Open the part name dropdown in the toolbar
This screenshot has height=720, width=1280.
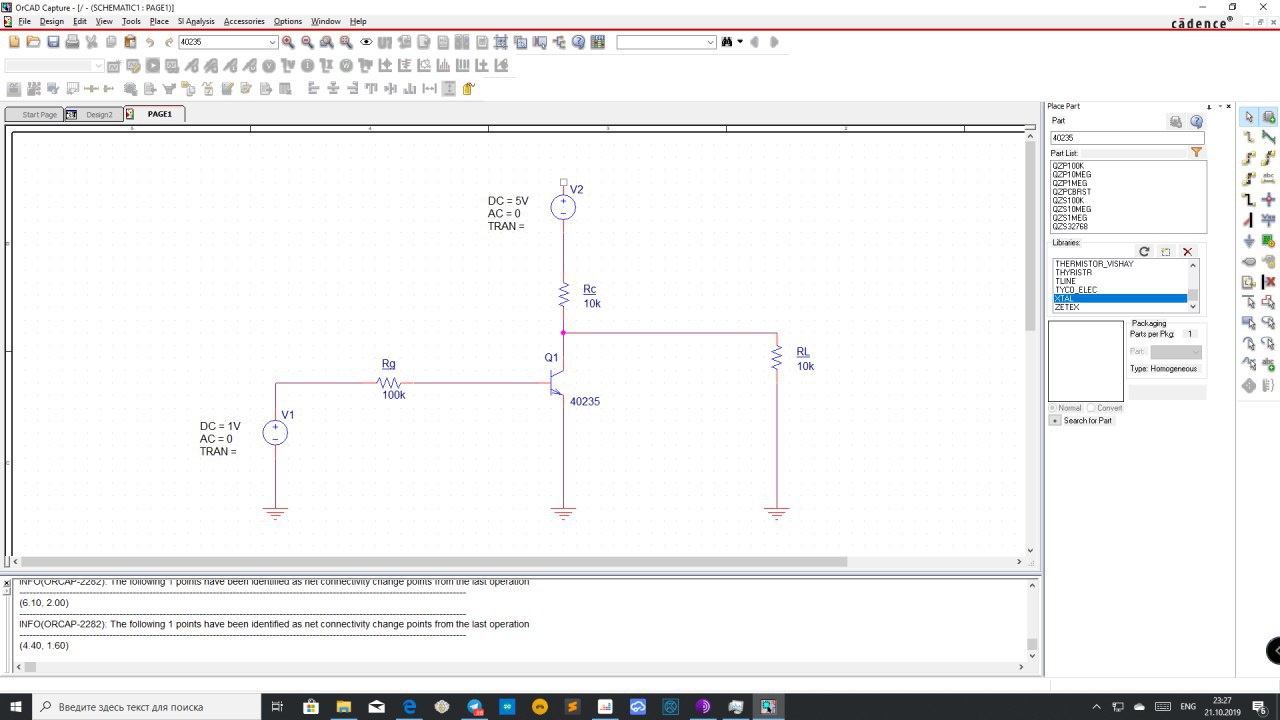(272, 42)
